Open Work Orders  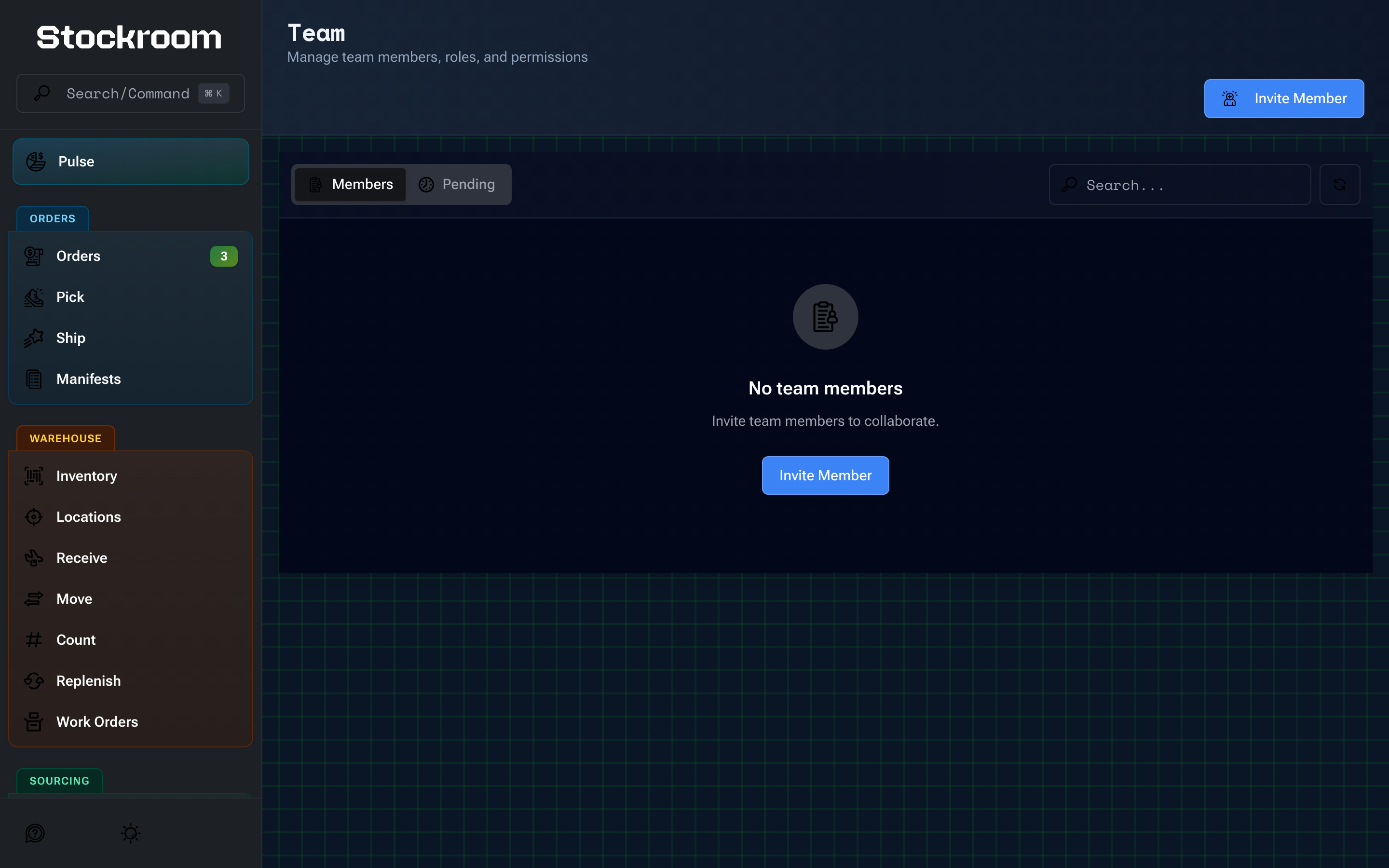(131, 721)
